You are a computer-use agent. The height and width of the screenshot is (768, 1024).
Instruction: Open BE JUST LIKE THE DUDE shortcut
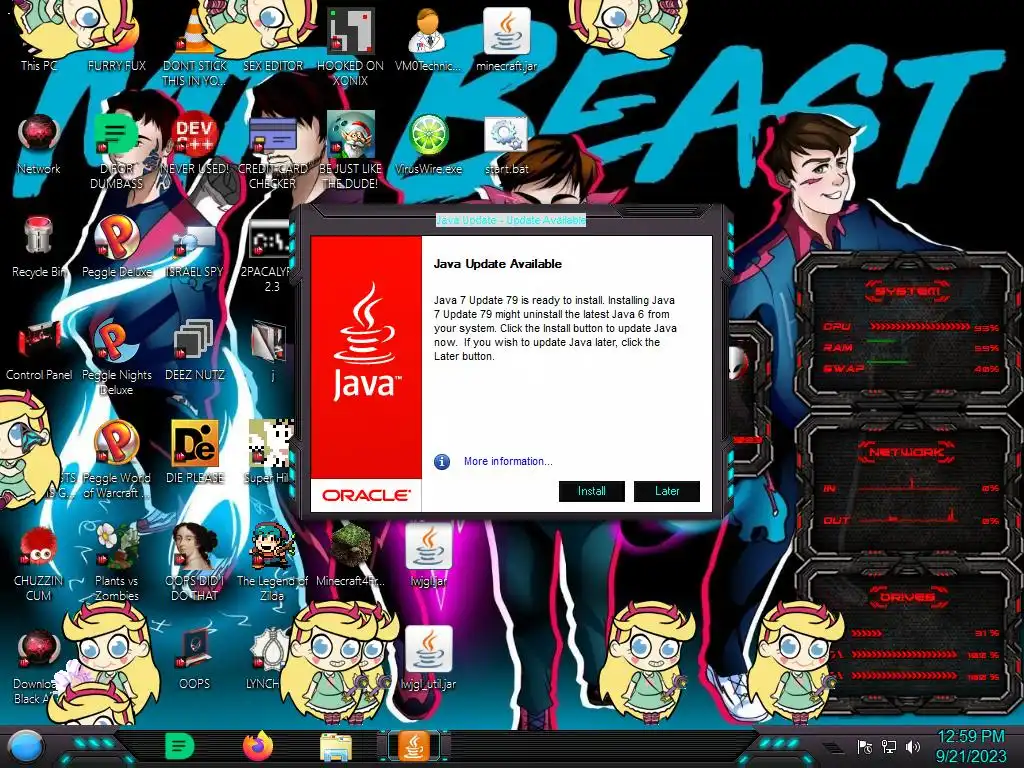click(351, 150)
